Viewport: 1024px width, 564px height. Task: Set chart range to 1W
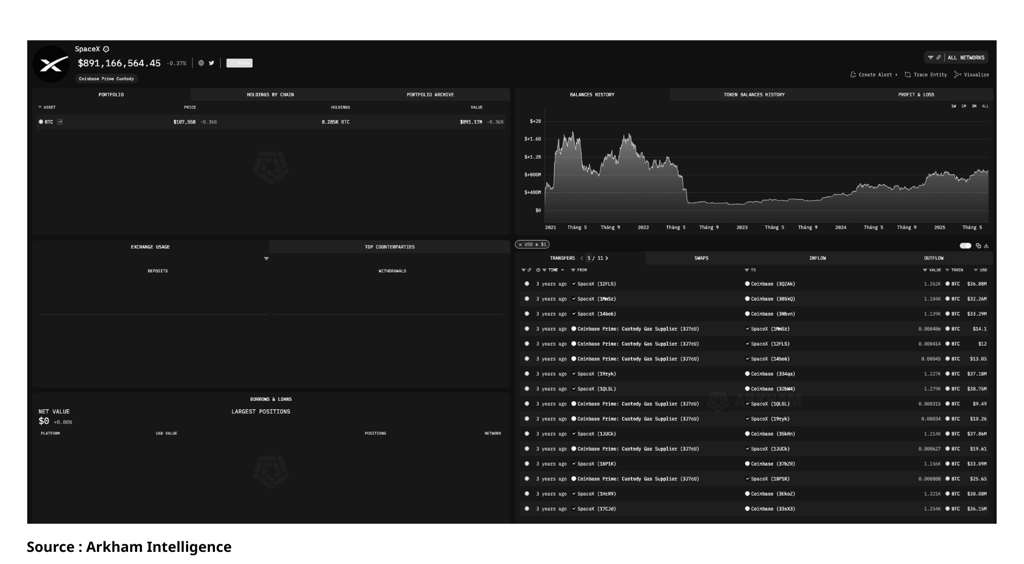coord(953,106)
